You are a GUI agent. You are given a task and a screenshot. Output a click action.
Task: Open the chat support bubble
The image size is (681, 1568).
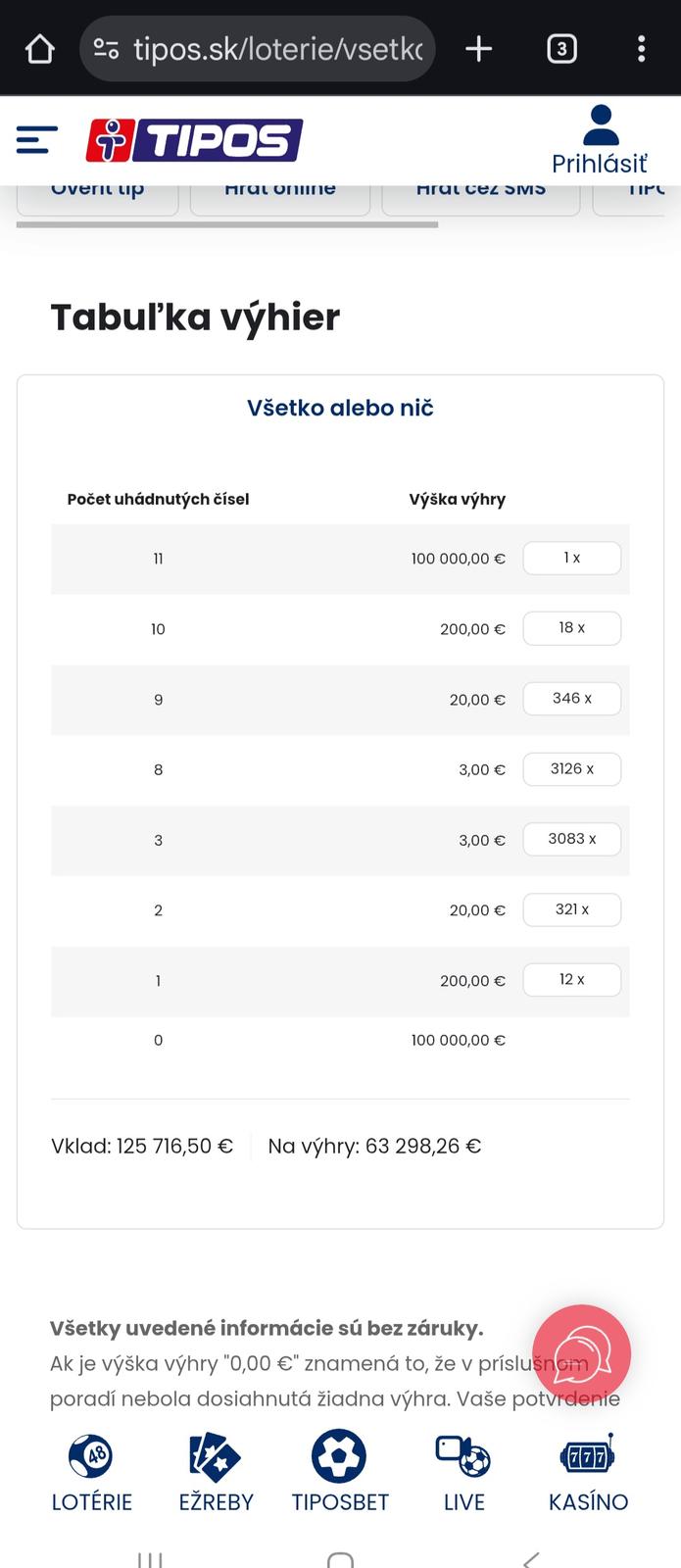click(582, 1353)
